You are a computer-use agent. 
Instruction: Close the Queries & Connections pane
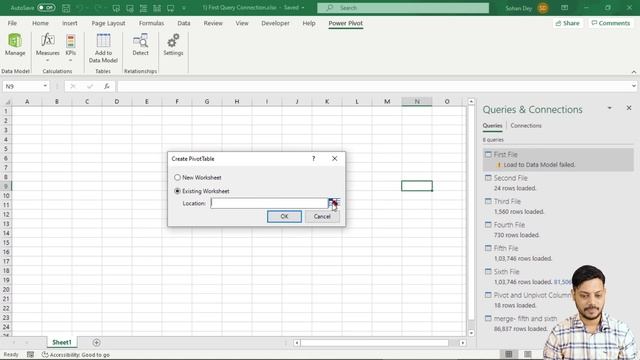coord(629,108)
